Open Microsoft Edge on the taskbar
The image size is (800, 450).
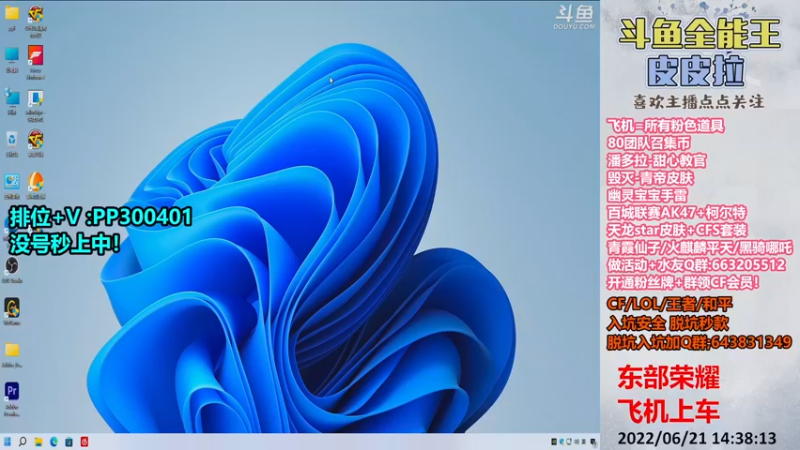(54, 442)
